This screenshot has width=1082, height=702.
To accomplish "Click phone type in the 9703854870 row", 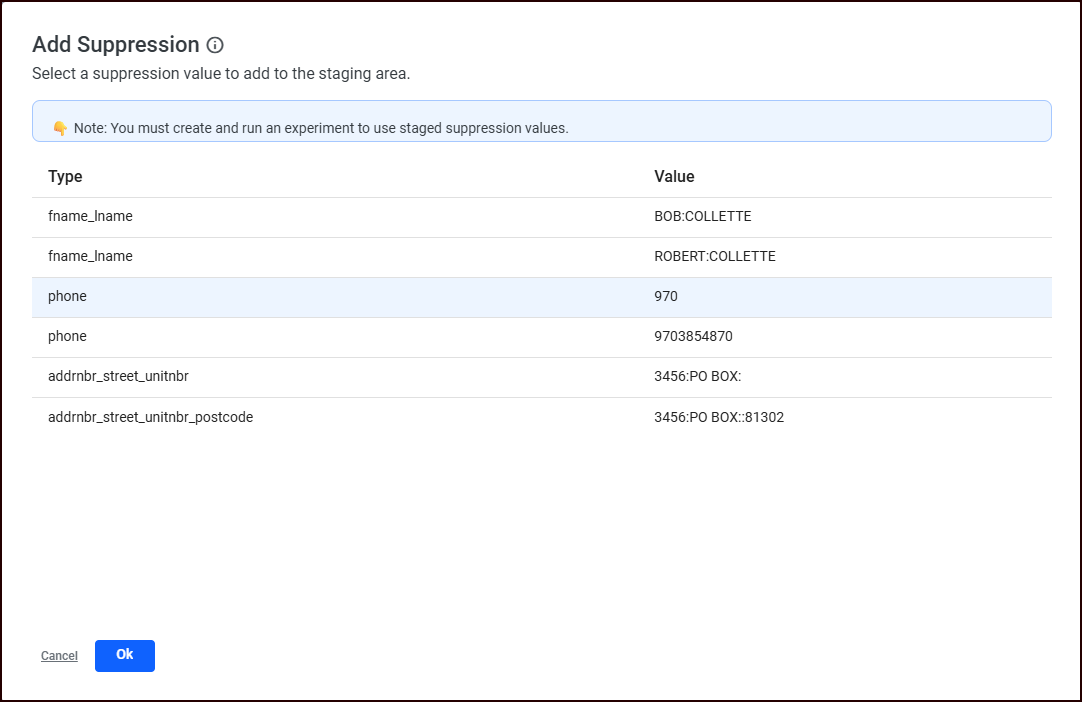I will coord(67,336).
